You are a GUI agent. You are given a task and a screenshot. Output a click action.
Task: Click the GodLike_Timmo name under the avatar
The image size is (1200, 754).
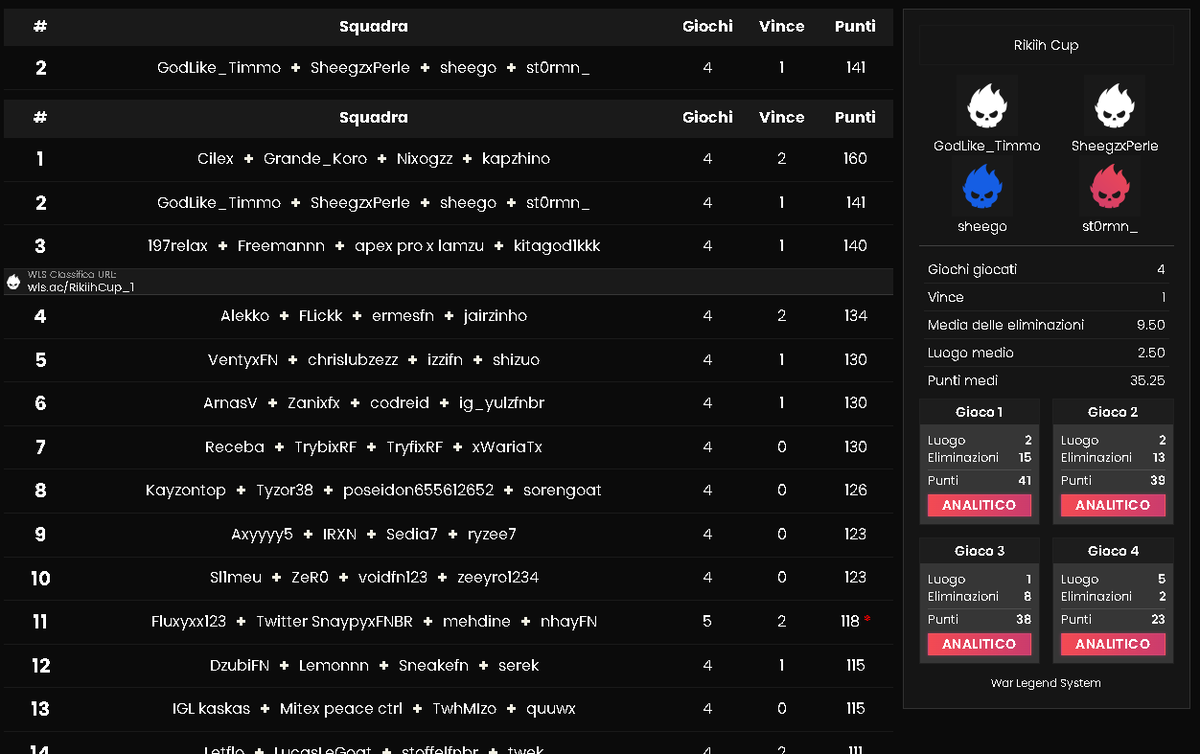(x=987, y=146)
